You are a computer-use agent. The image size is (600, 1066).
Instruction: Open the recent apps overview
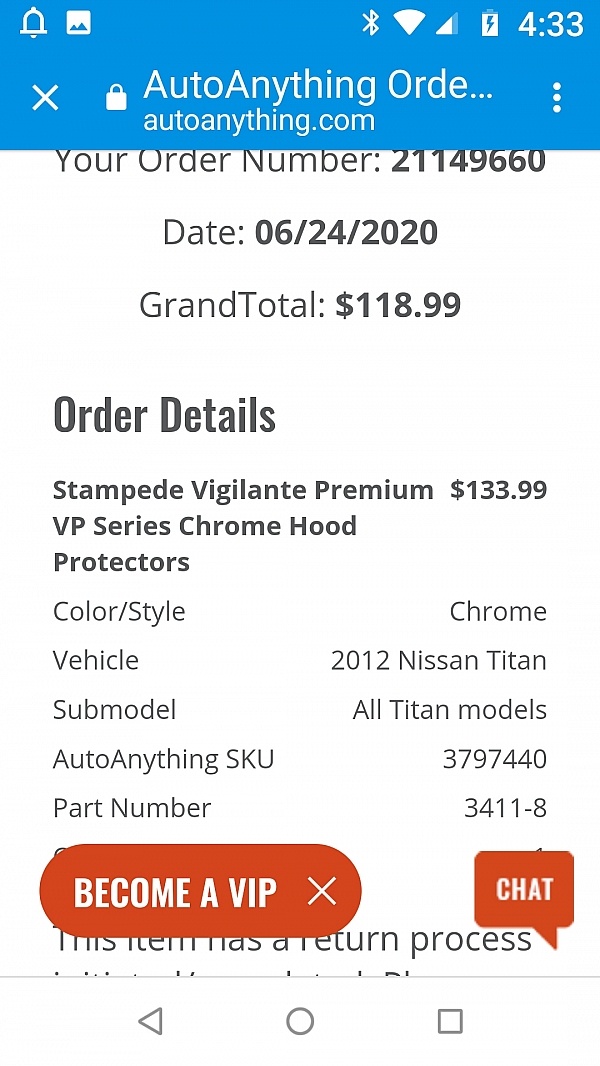[450, 1020]
